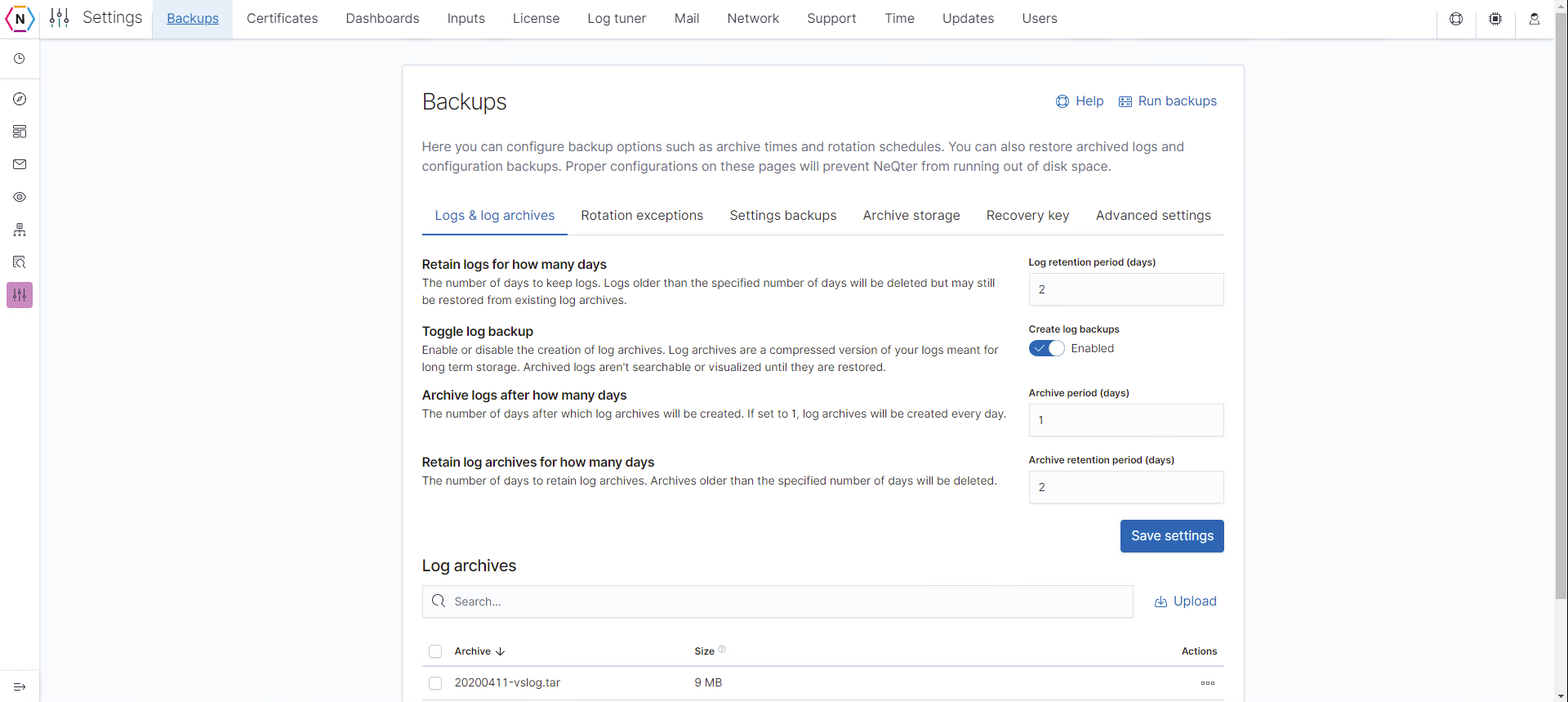Screen dimensions: 1568x702
Task: Open the compass discover icon in sidebar
Action: point(20,99)
